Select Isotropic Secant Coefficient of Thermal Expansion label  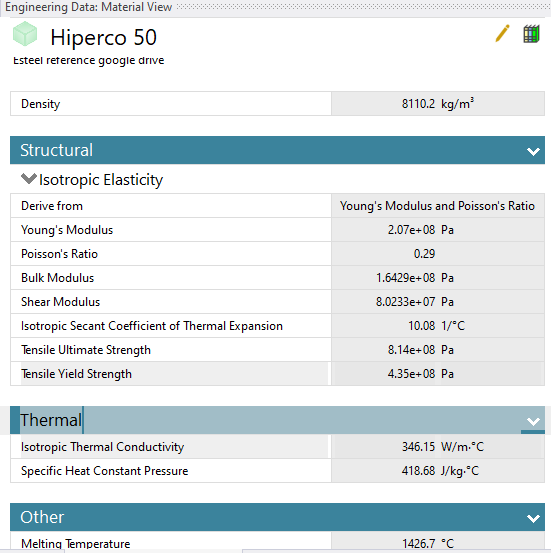tap(152, 326)
